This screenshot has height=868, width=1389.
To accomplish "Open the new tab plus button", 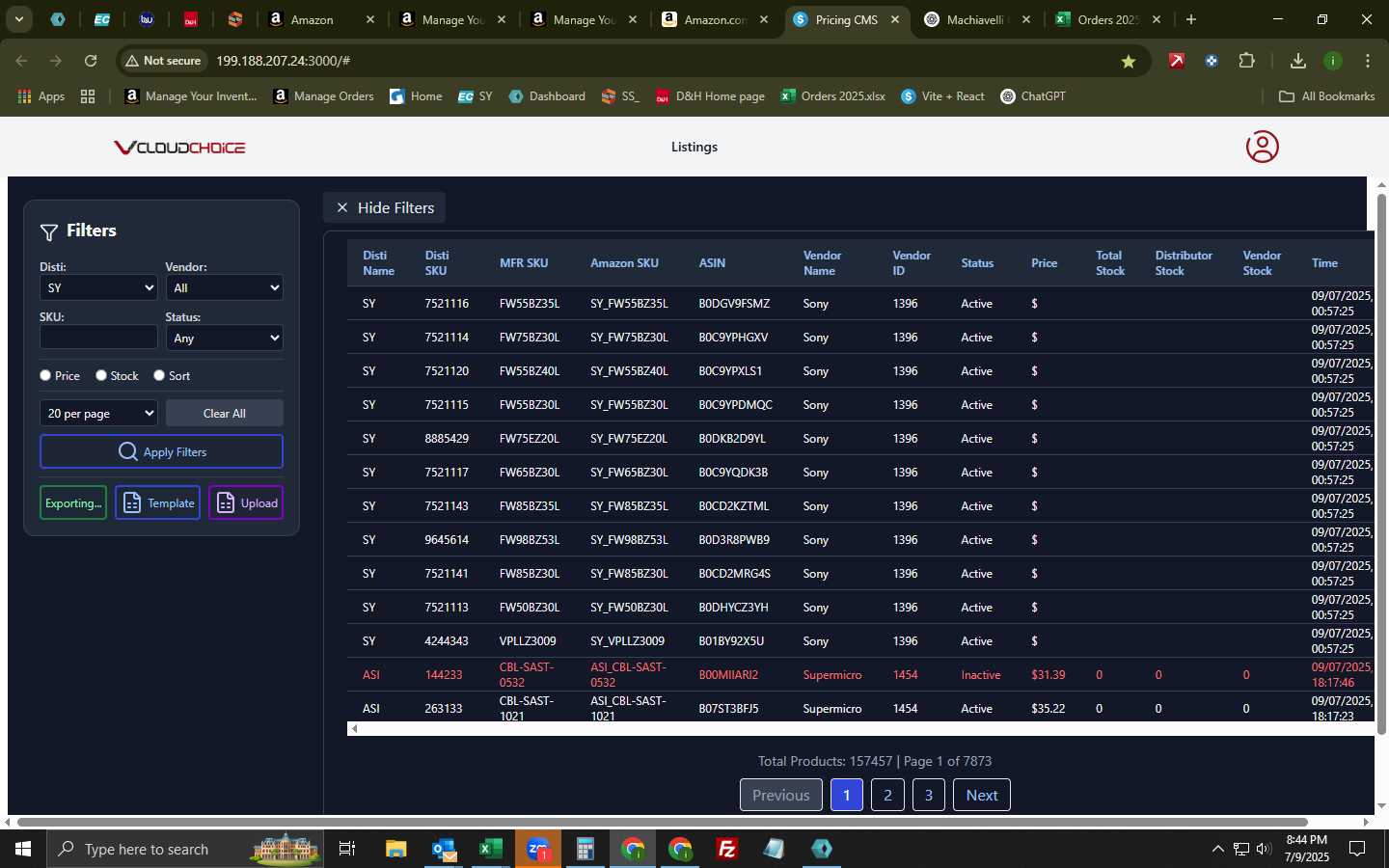I will [x=1191, y=19].
